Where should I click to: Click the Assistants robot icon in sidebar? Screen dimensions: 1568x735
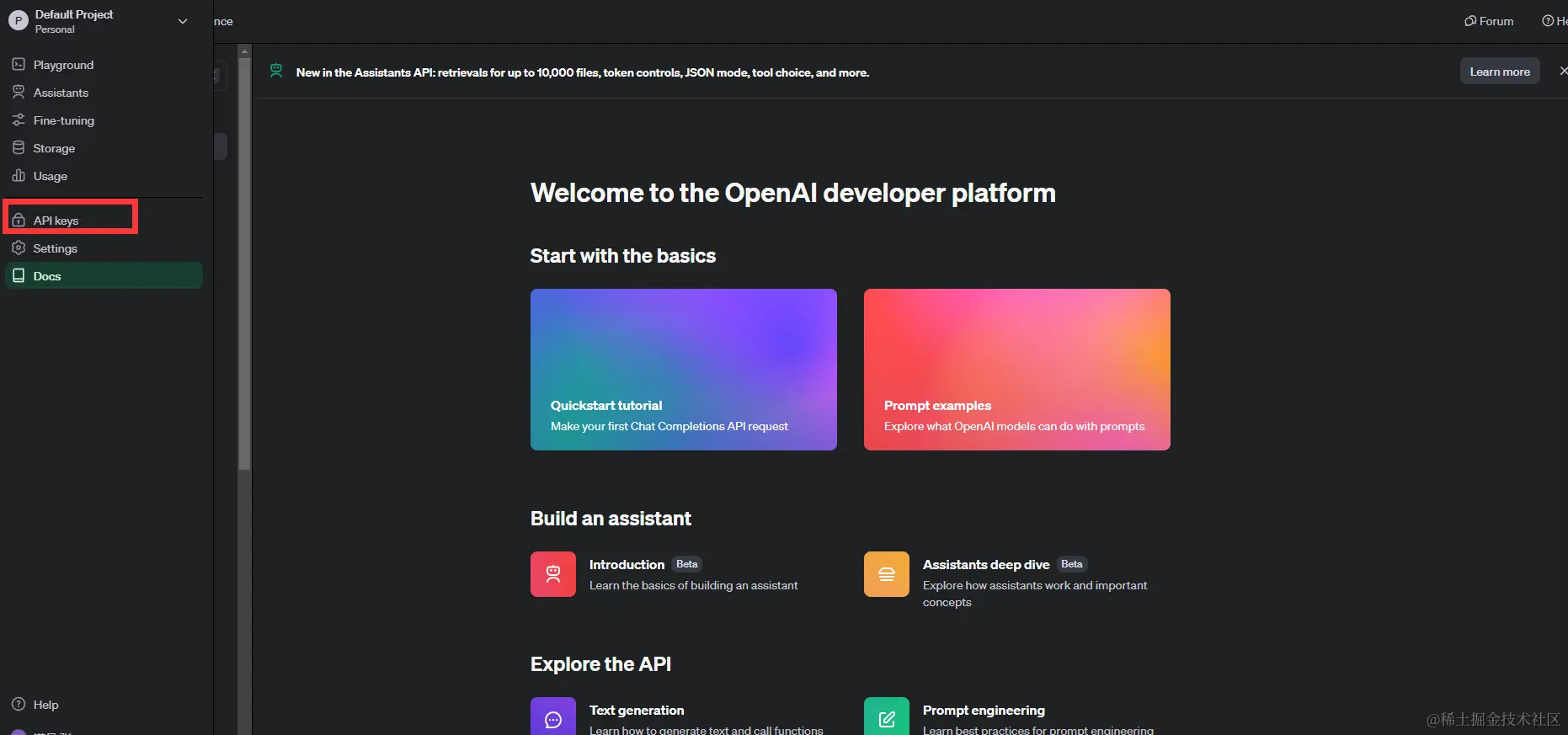[x=19, y=92]
